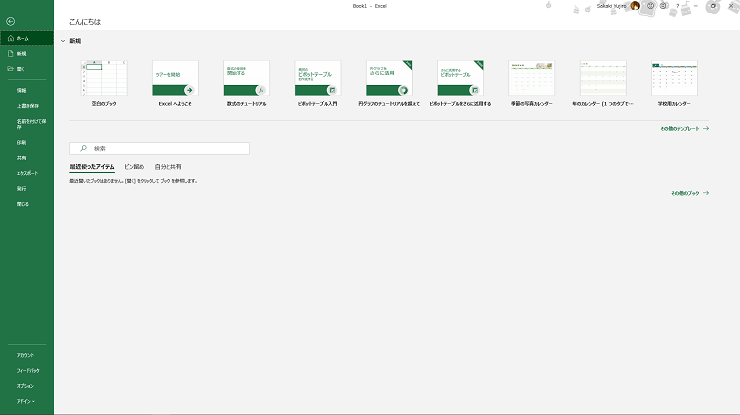Click the back arrow to return to workbook

point(10,21)
